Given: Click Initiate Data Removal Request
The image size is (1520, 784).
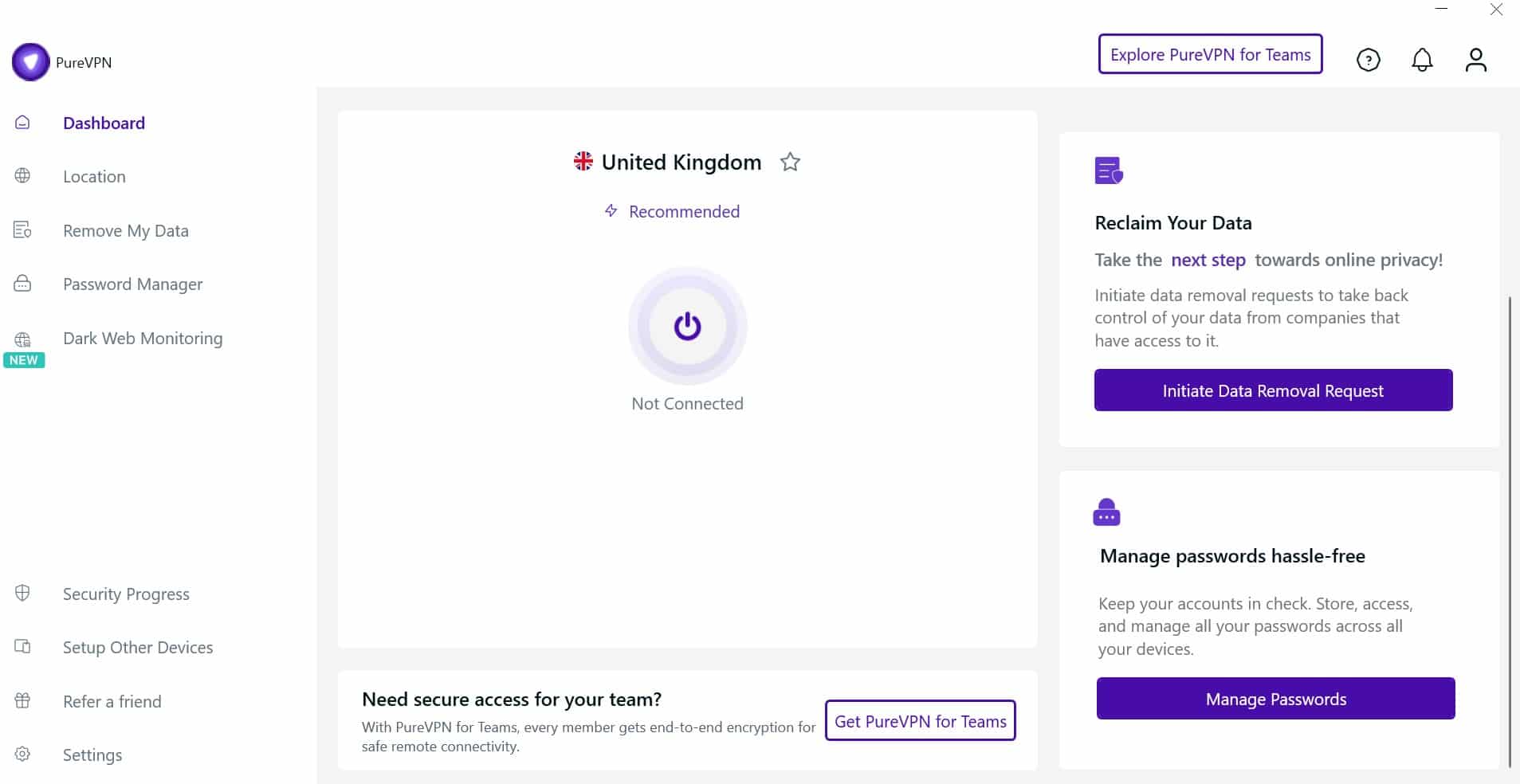Looking at the screenshot, I should click(x=1273, y=390).
